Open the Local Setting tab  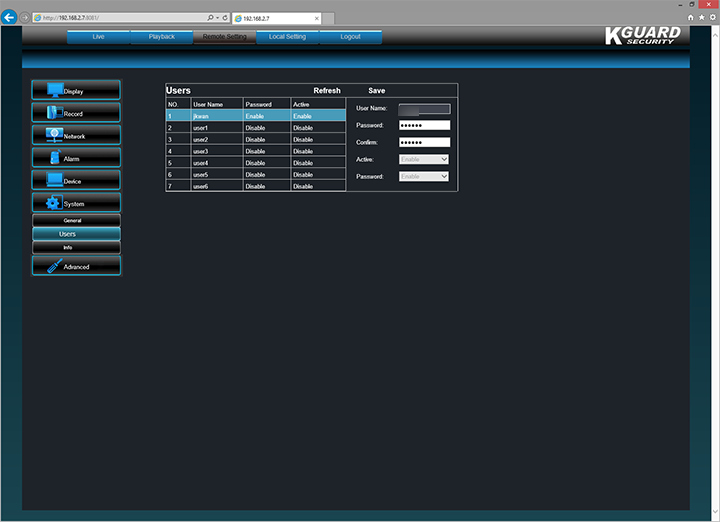coord(287,37)
